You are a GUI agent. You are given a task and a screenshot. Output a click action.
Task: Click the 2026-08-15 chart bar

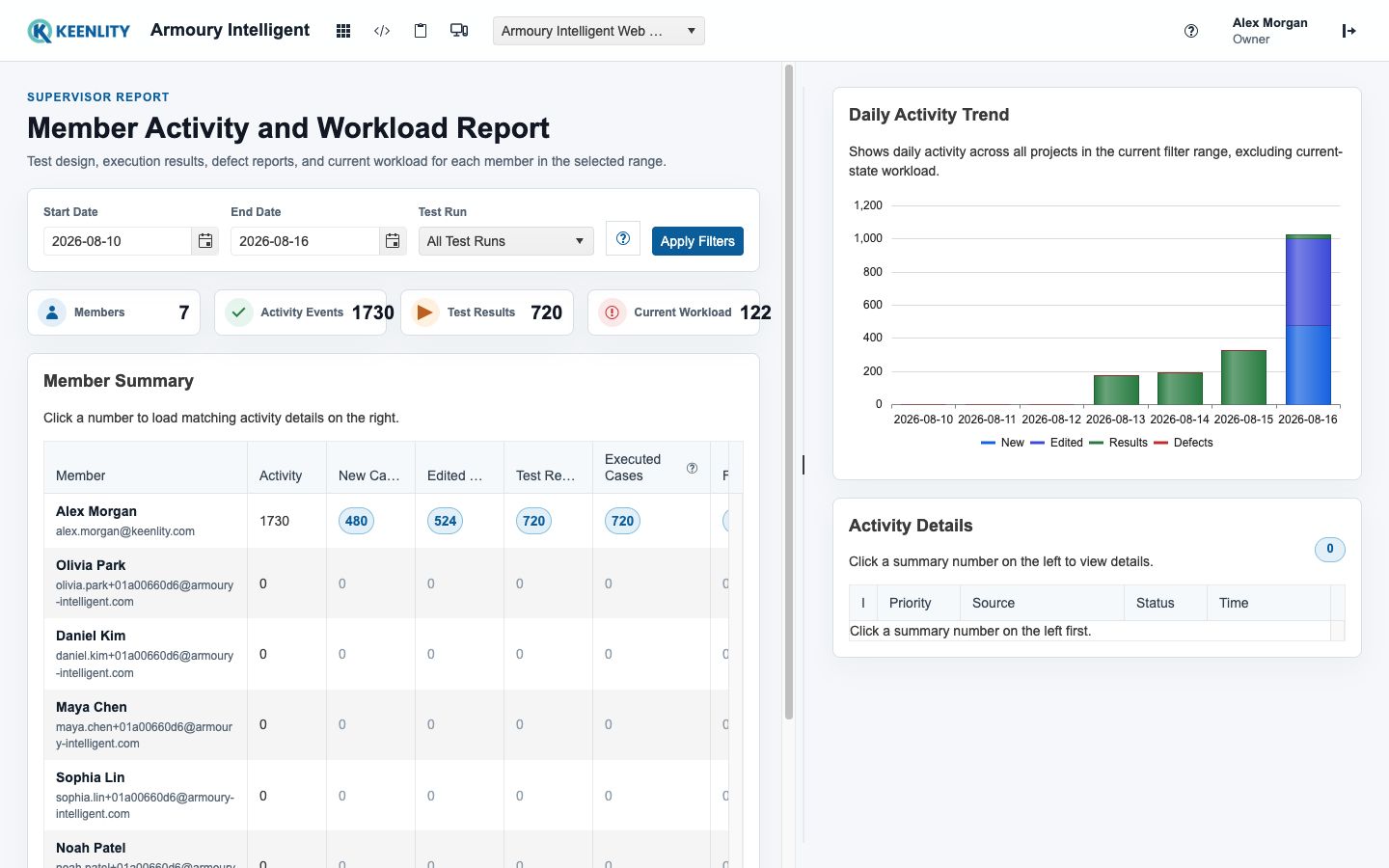tap(1243, 377)
